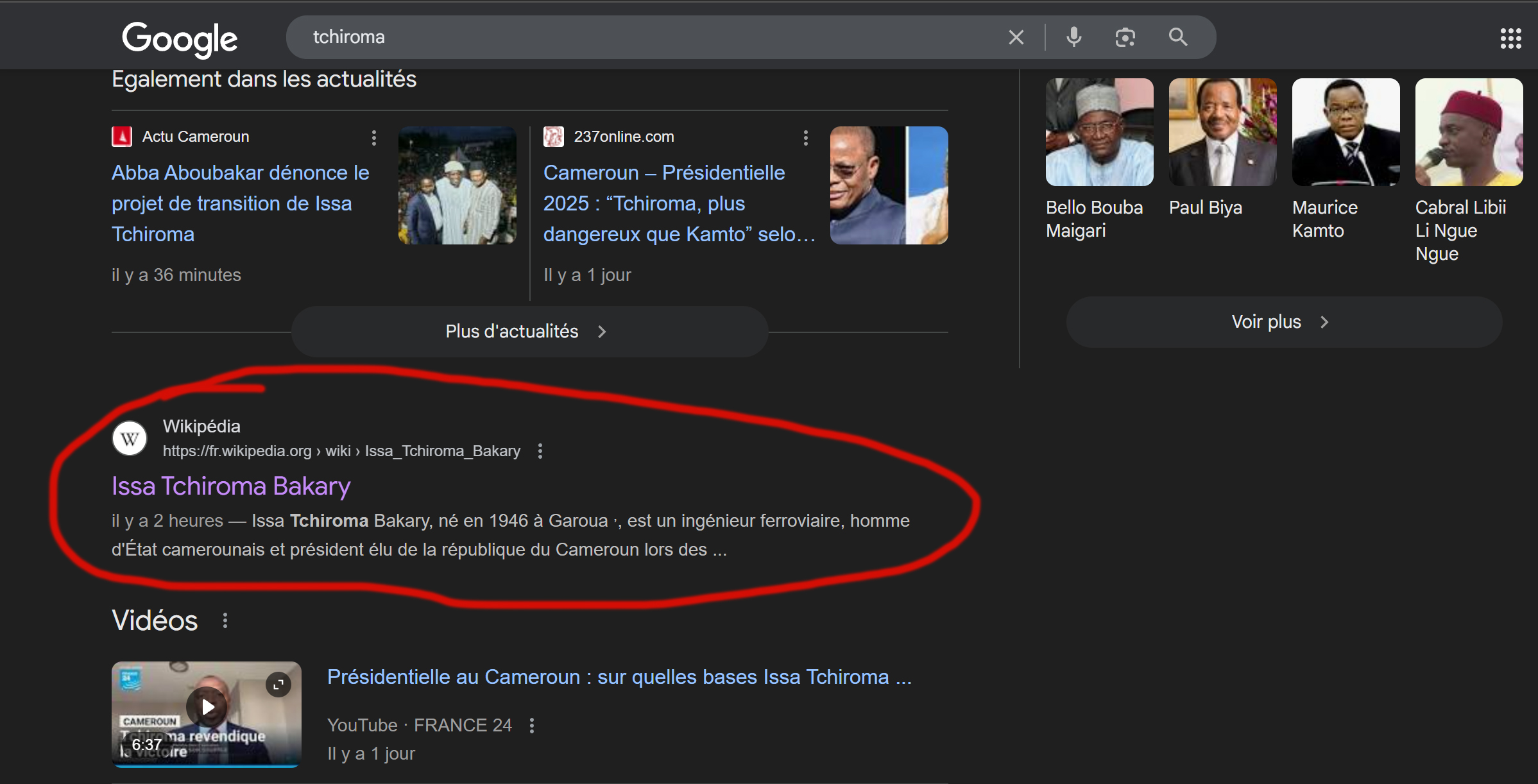Click in the tchiroma search field
This screenshot has width=1538, height=784.
point(642,37)
